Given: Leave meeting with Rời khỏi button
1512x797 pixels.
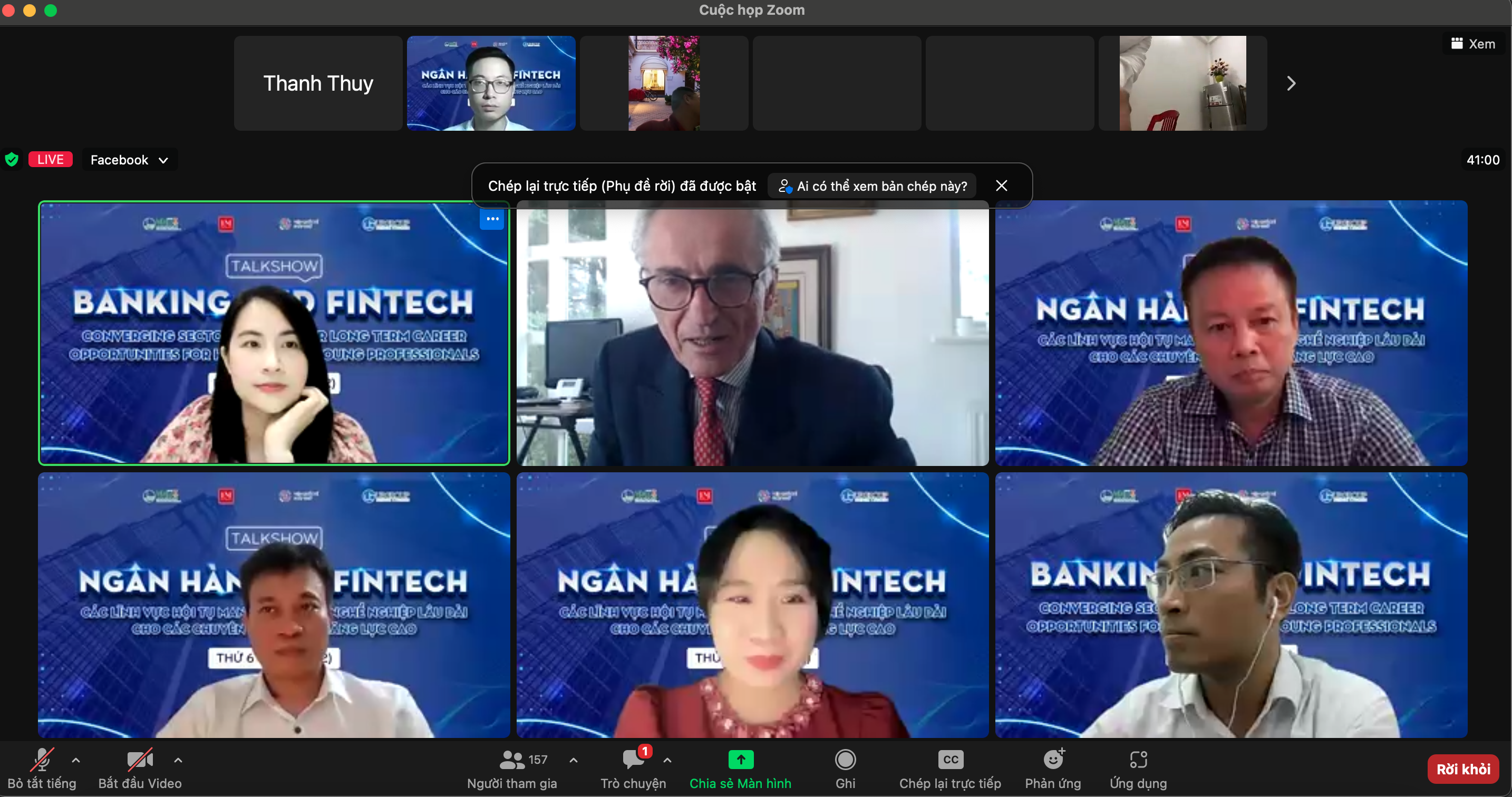Looking at the screenshot, I should tap(1462, 769).
